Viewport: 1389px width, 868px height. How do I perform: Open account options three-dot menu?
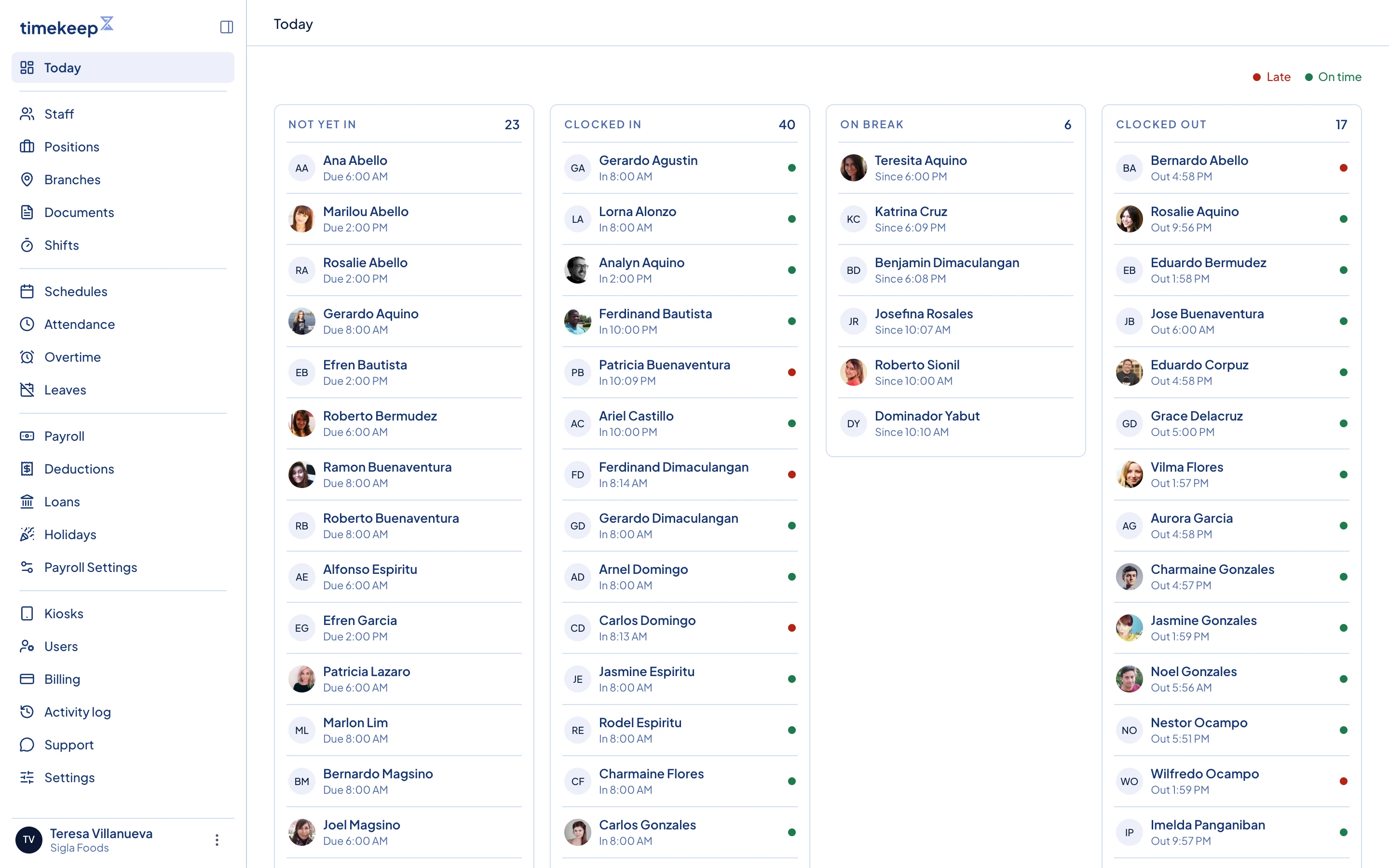click(x=217, y=840)
